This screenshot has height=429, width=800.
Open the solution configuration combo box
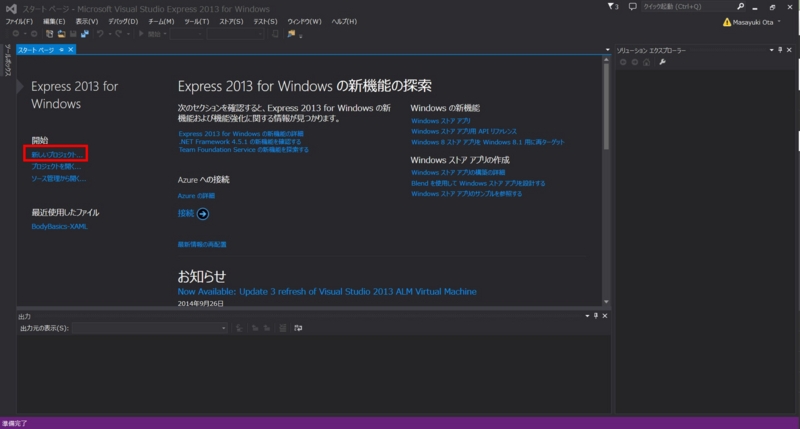coord(187,34)
